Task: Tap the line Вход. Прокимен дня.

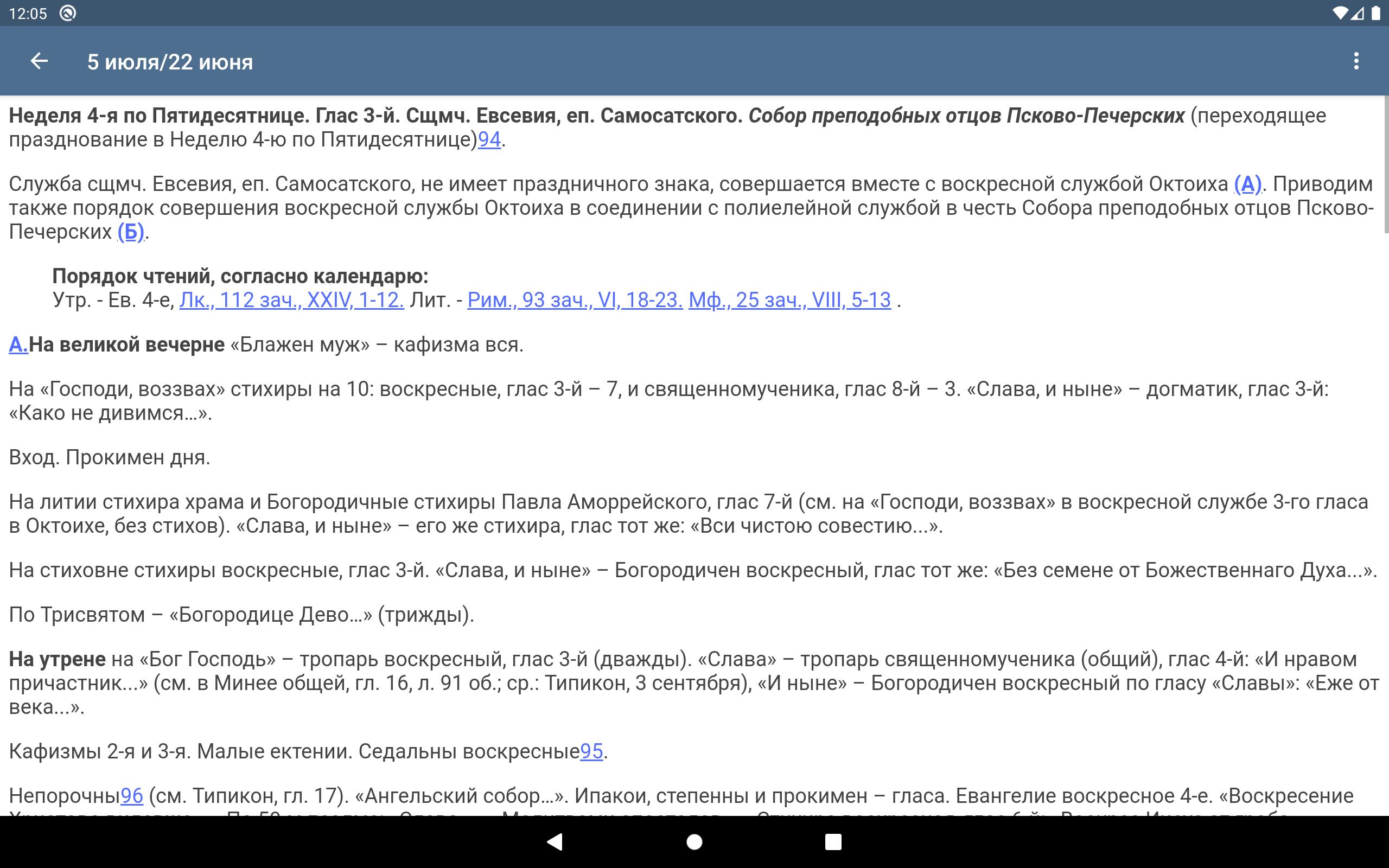Action: 110,457
